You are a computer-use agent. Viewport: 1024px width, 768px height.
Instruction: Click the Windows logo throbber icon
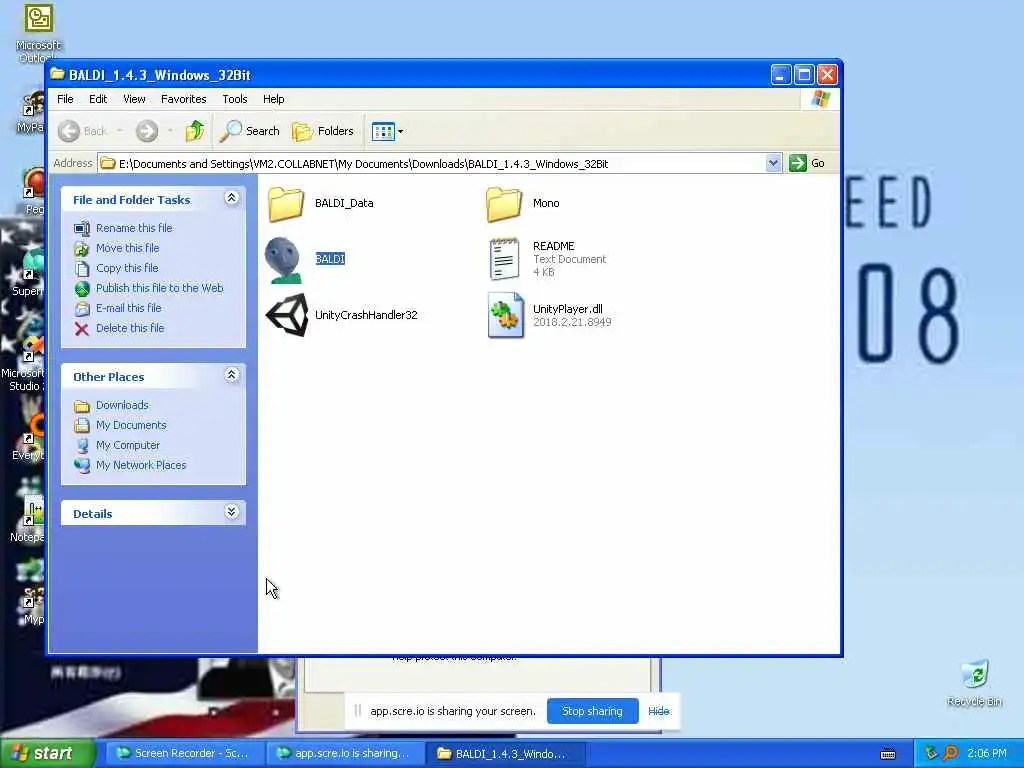click(820, 99)
